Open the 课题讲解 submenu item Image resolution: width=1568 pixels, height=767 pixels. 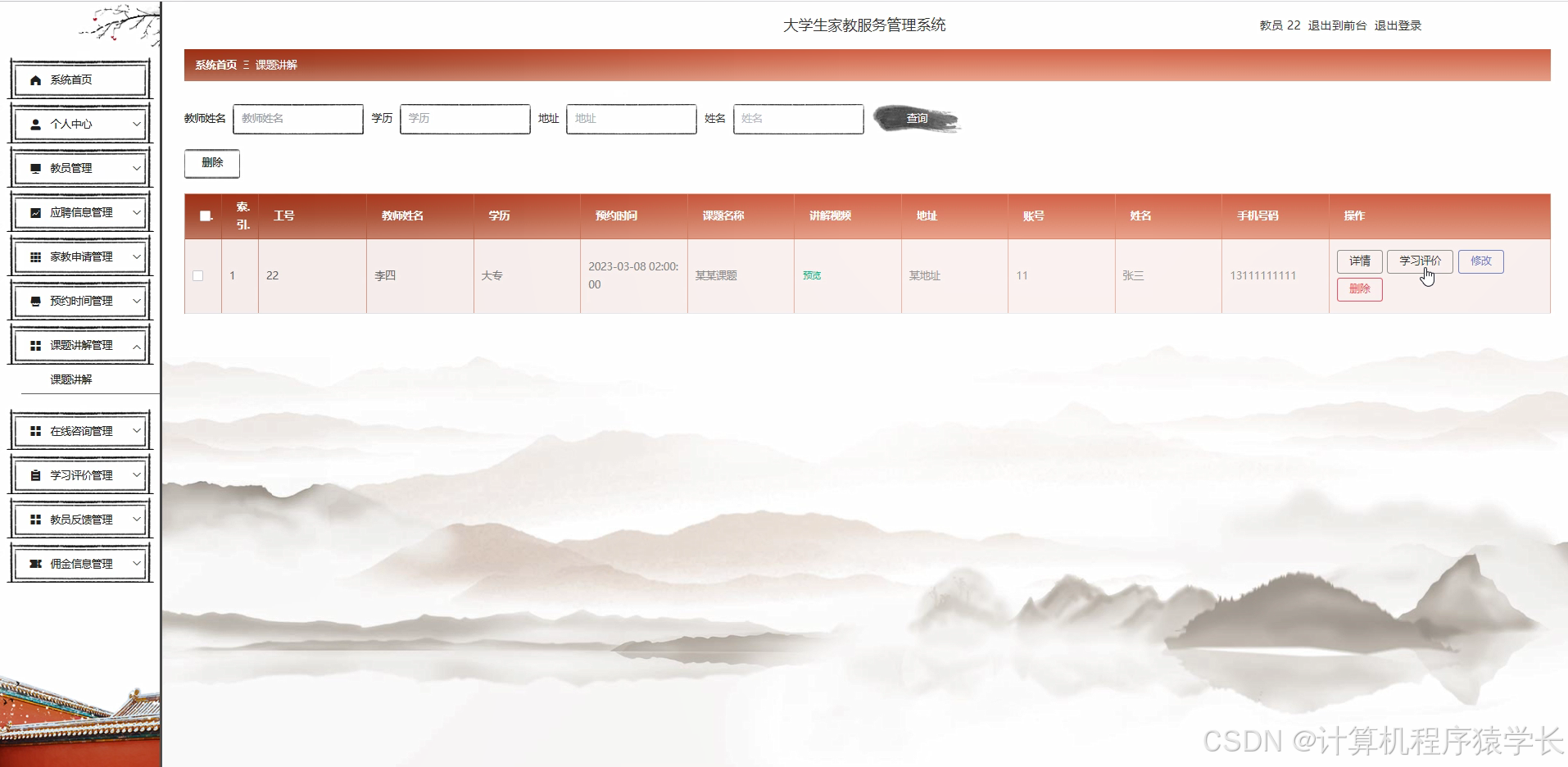pos(71,379)
